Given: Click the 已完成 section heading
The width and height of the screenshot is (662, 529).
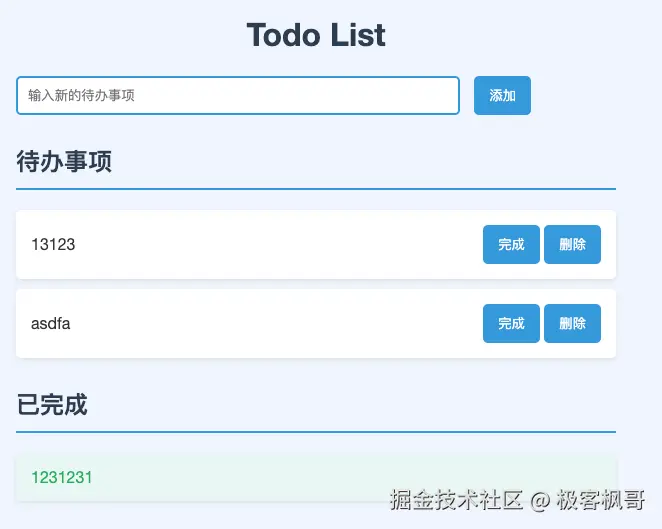Looking at the screenshot, I should (x=52, y=405).
